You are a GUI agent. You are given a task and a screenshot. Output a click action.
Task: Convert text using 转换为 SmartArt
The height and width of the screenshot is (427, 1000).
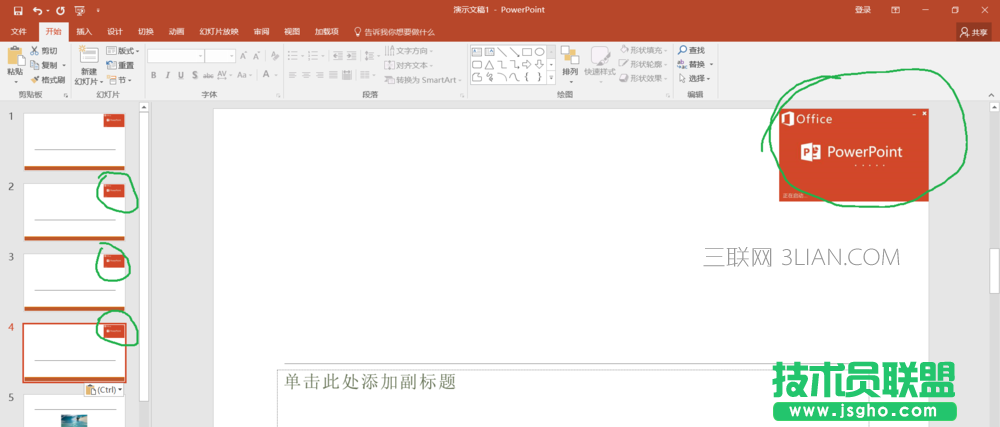423,80
